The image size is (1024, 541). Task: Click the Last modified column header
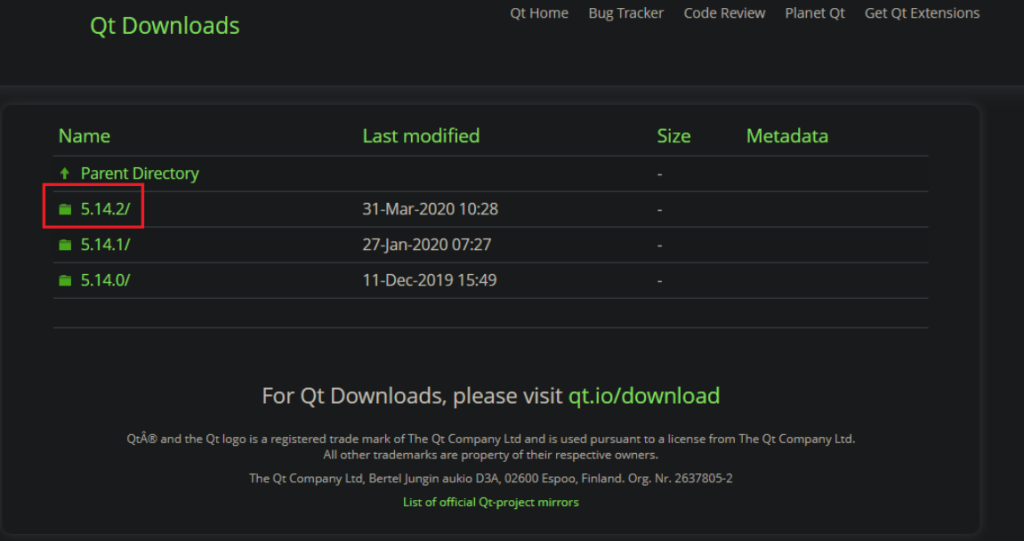click(421, 136)
